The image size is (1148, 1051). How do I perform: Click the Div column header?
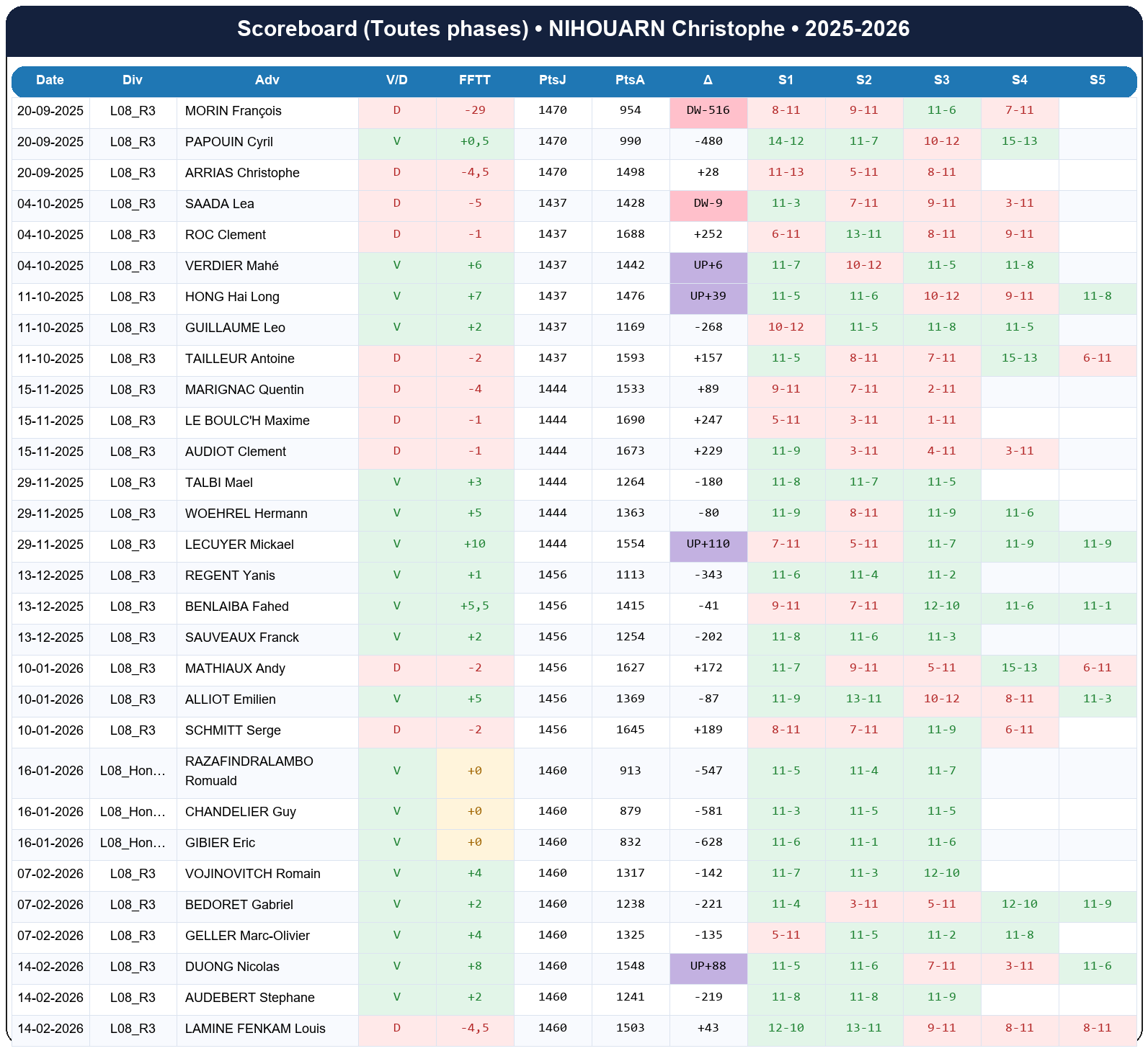(x=133, y=80)
